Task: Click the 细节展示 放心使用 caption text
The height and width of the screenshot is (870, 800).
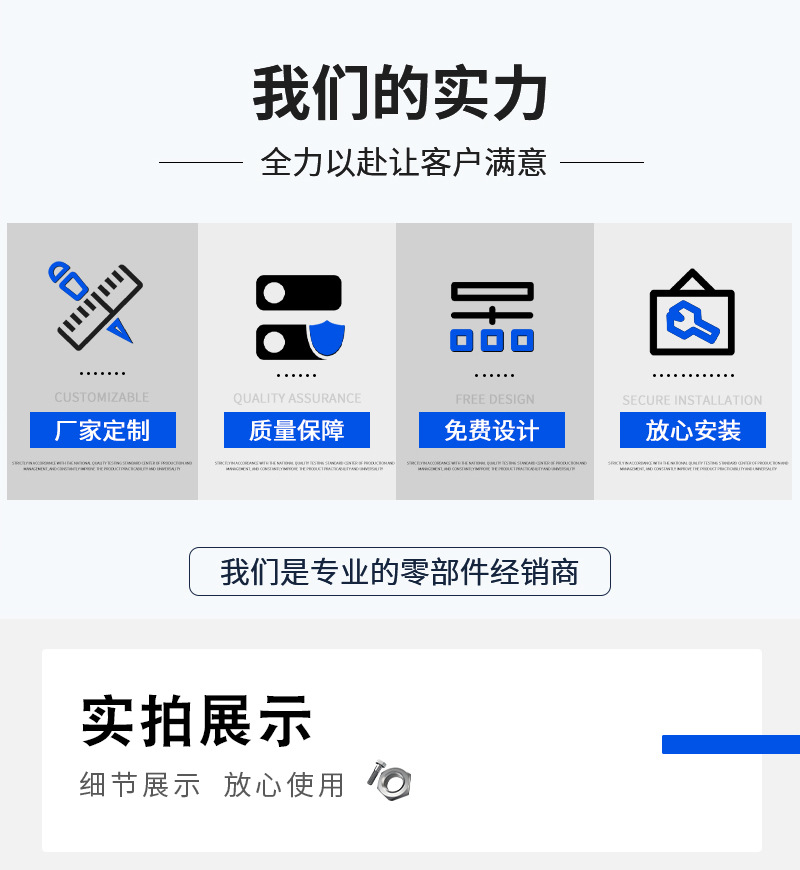Action: pyautogui.click(x=212, y=785)
